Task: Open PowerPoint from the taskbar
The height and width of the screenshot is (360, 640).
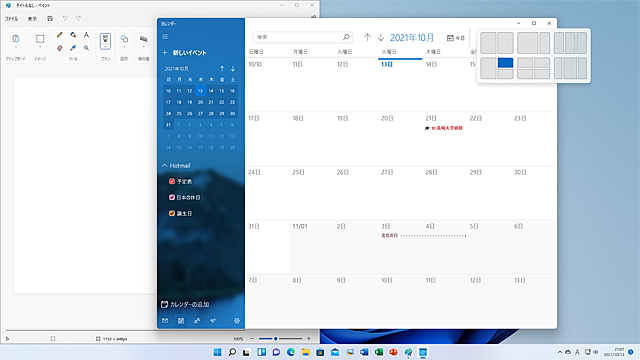Action: click(x=393, y=352)
